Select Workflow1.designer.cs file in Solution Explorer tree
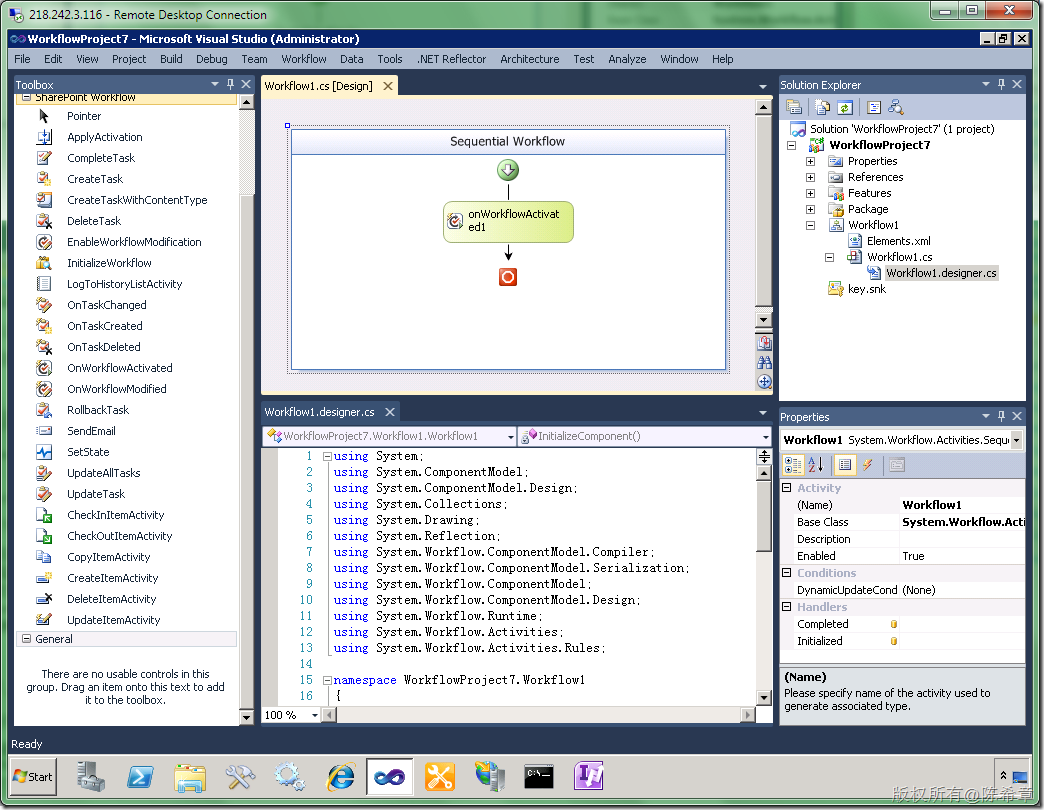The height and width of the screenshot is (810, 1044). [x=941, y=273]
